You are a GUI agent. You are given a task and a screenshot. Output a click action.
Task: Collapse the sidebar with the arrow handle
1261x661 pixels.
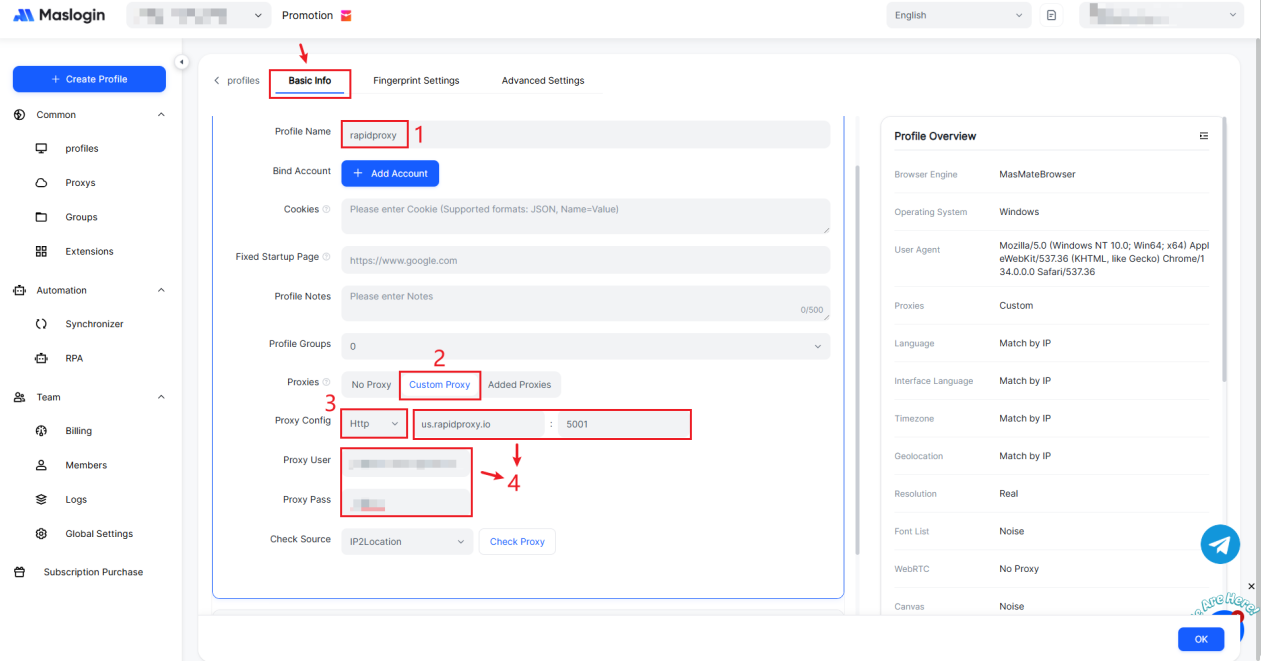point(181,62)
